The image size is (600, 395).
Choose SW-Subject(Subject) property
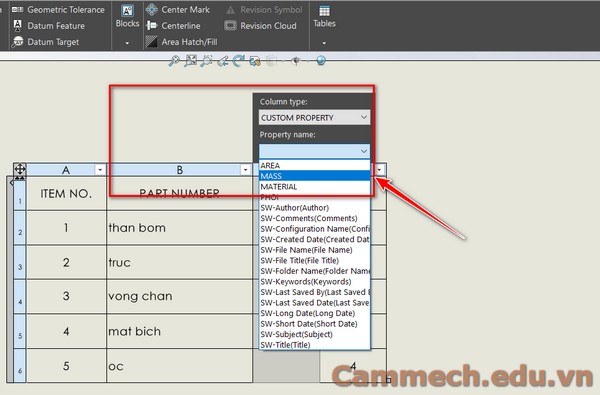point(315,334)
